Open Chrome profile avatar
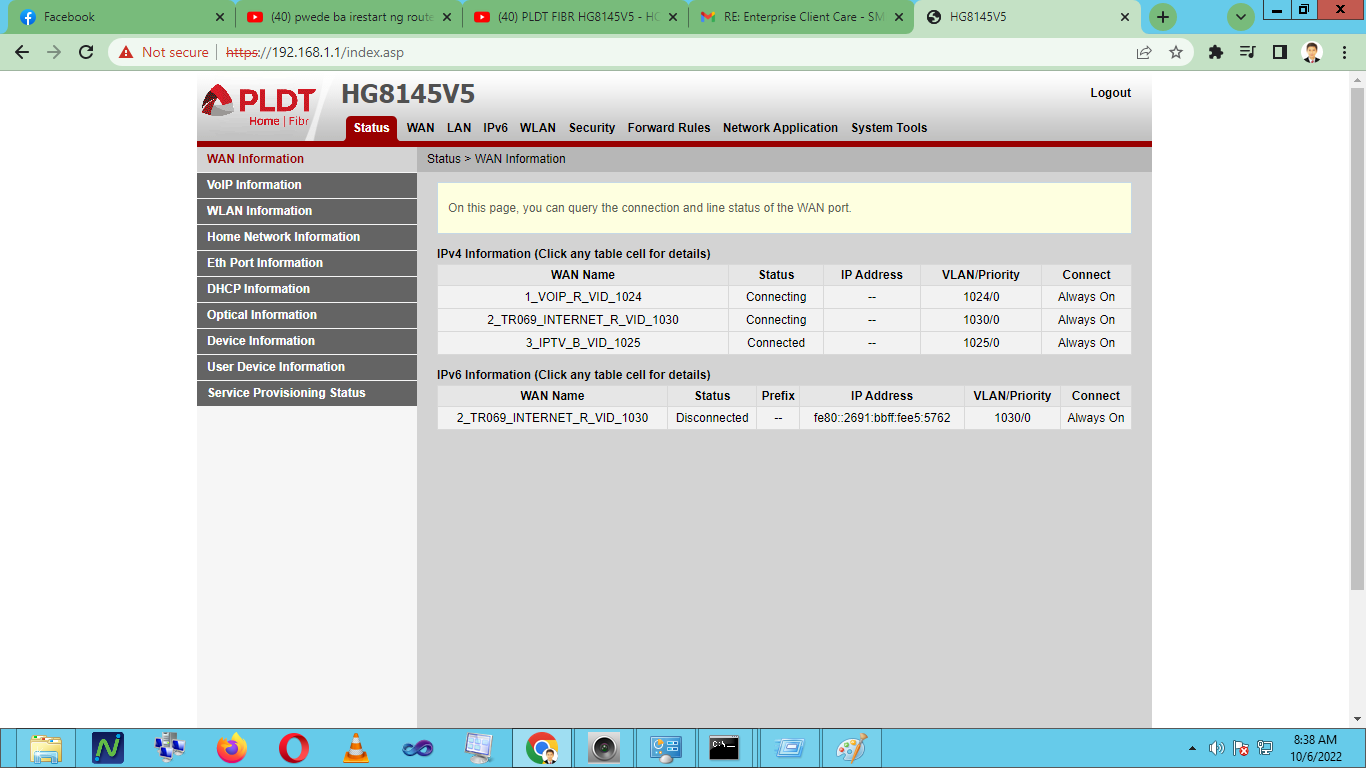1366x768 pixels. pos(1312,52)
